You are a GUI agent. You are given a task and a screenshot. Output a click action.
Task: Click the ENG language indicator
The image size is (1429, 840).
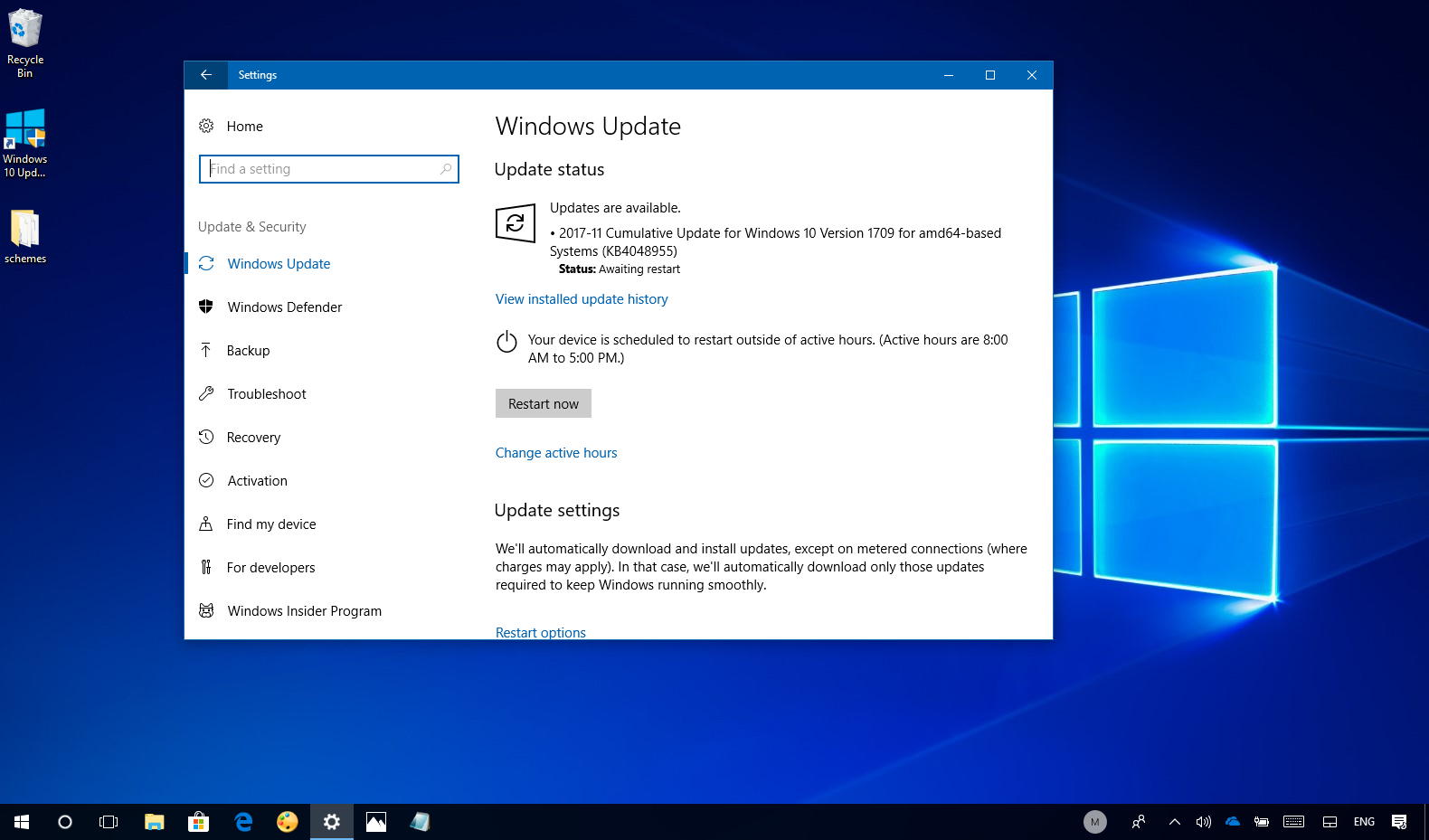click(1364, 822)
